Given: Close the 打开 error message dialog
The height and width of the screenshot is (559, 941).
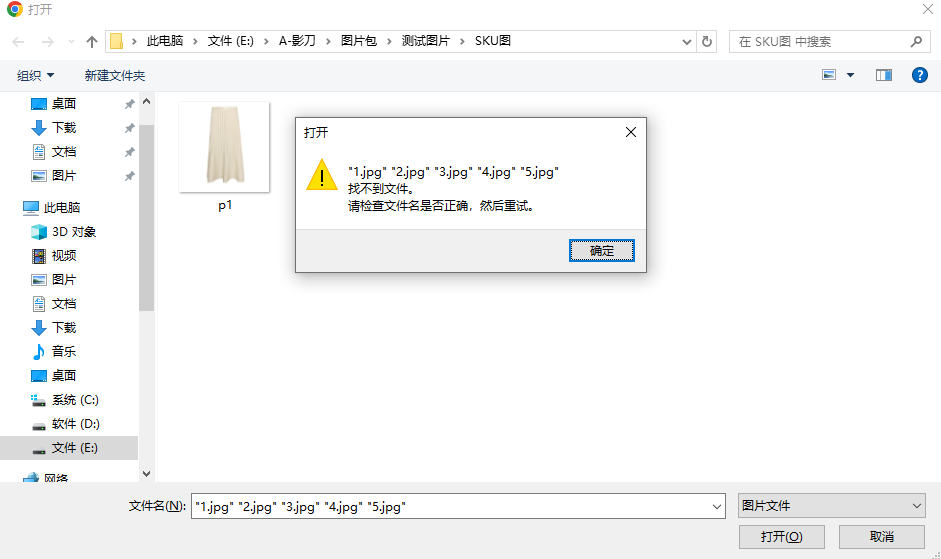Looking at the screenshot, I should [630, 132].
